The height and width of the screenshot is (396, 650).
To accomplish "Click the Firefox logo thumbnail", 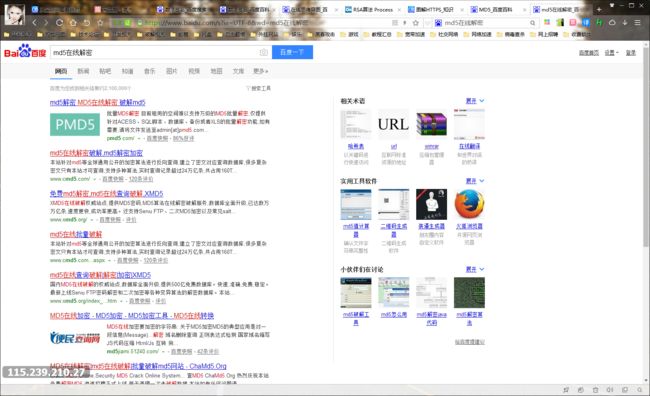I will click(x=469, y=204).
